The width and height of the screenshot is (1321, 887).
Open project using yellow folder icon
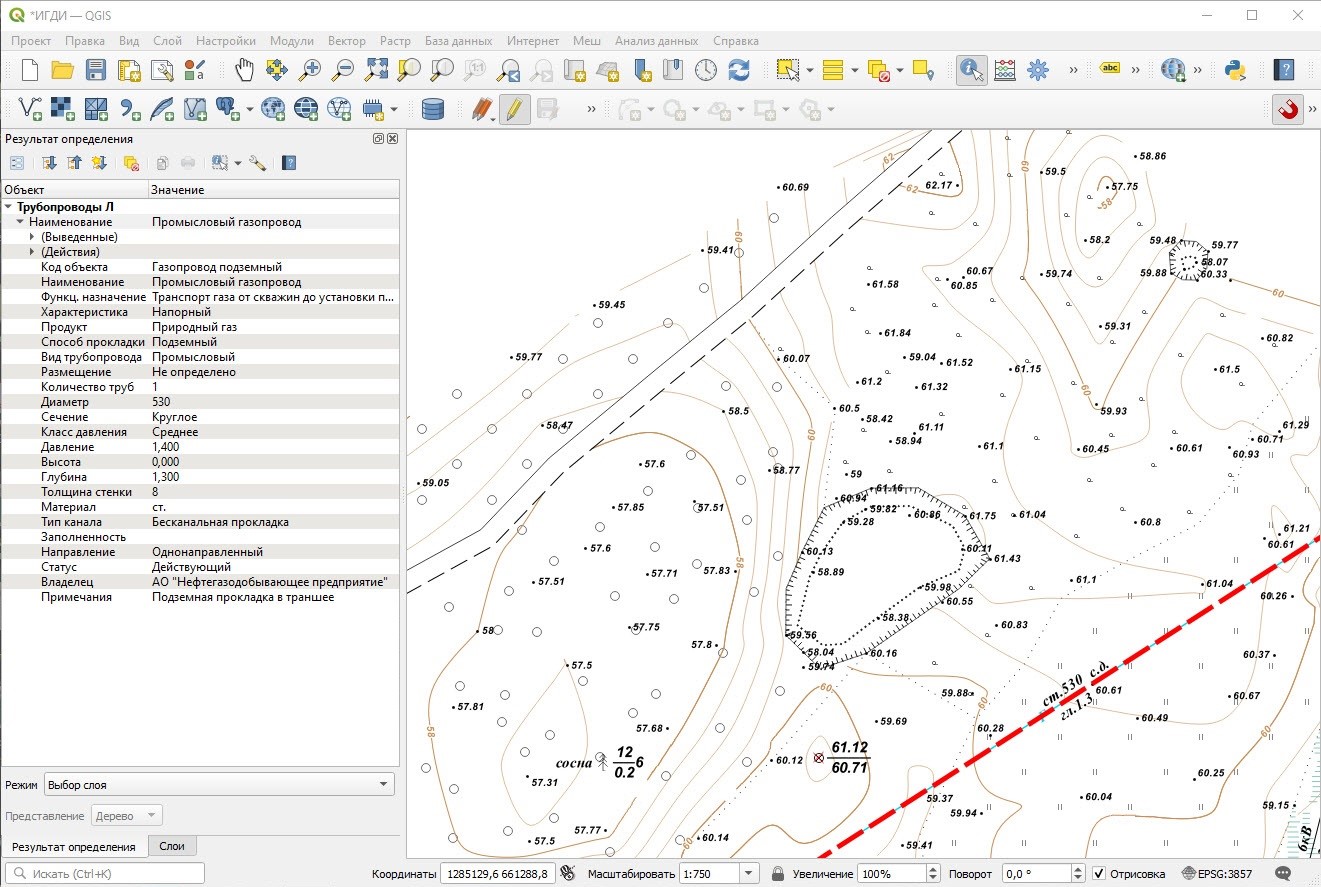[x=62, y=70]
